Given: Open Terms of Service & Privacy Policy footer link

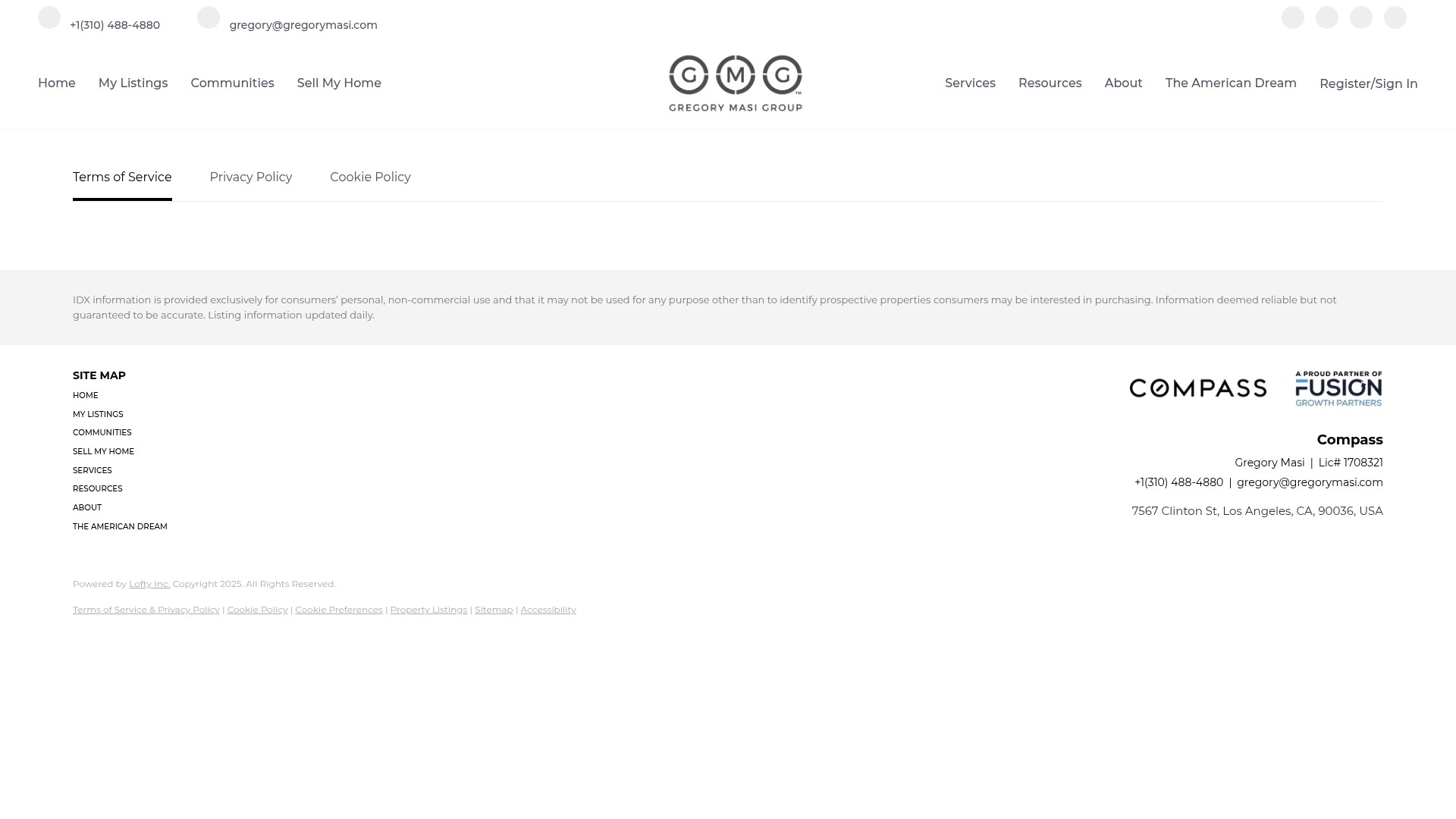Looking at the screenshot, I should coord(146,610).
